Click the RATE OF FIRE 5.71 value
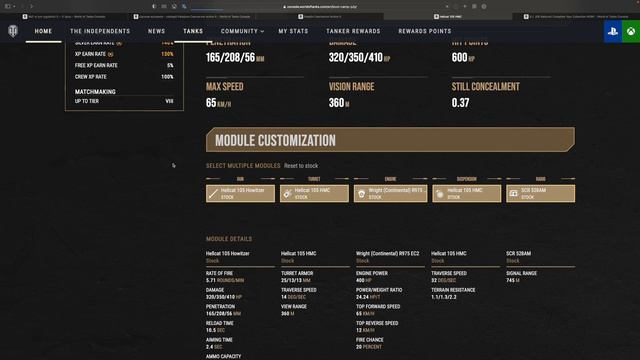Image resolution: width=640 pixels, height=360 pixels. tap(225, 280)
